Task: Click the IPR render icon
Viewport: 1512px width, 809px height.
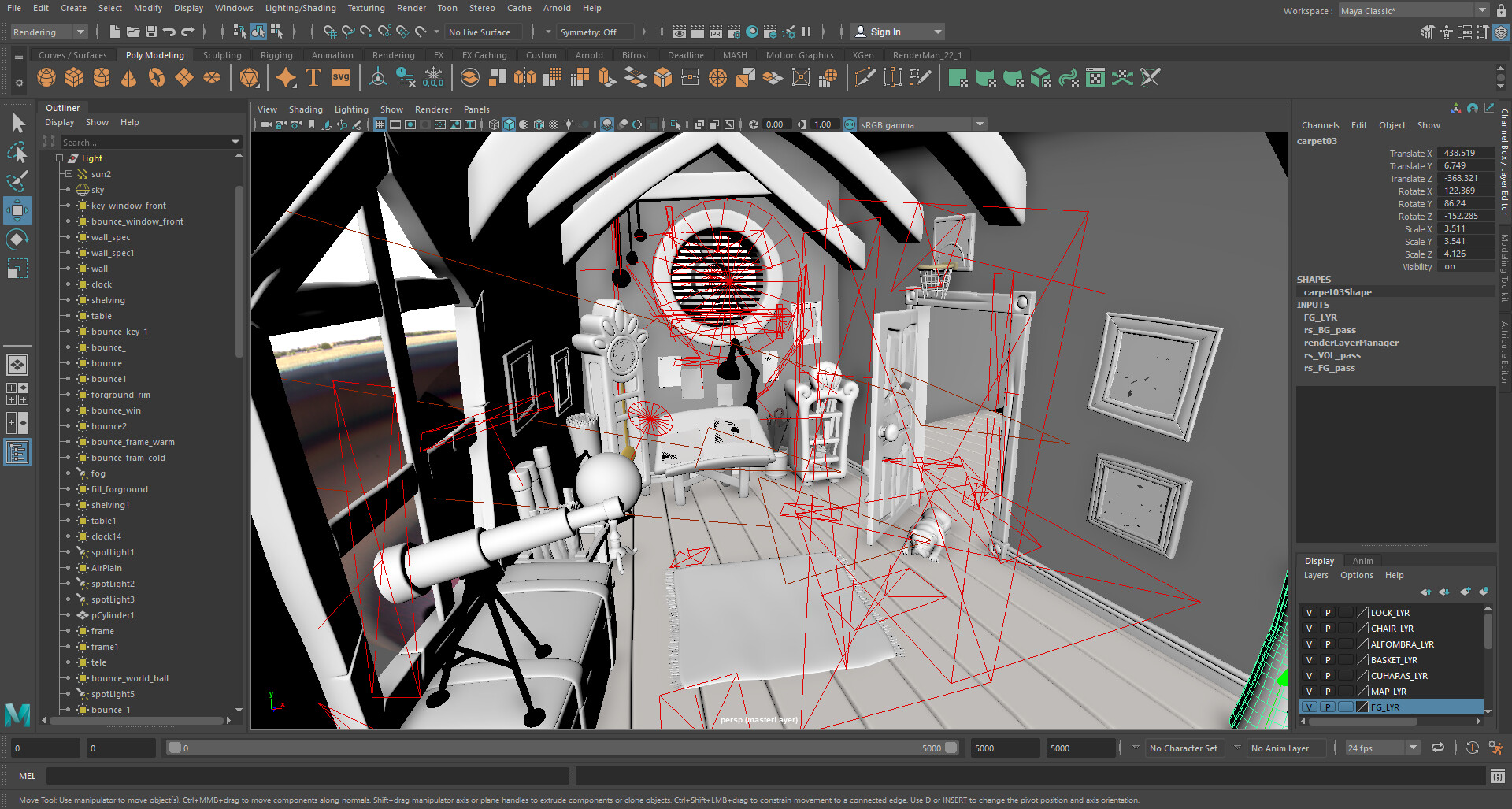Action: 715,32
